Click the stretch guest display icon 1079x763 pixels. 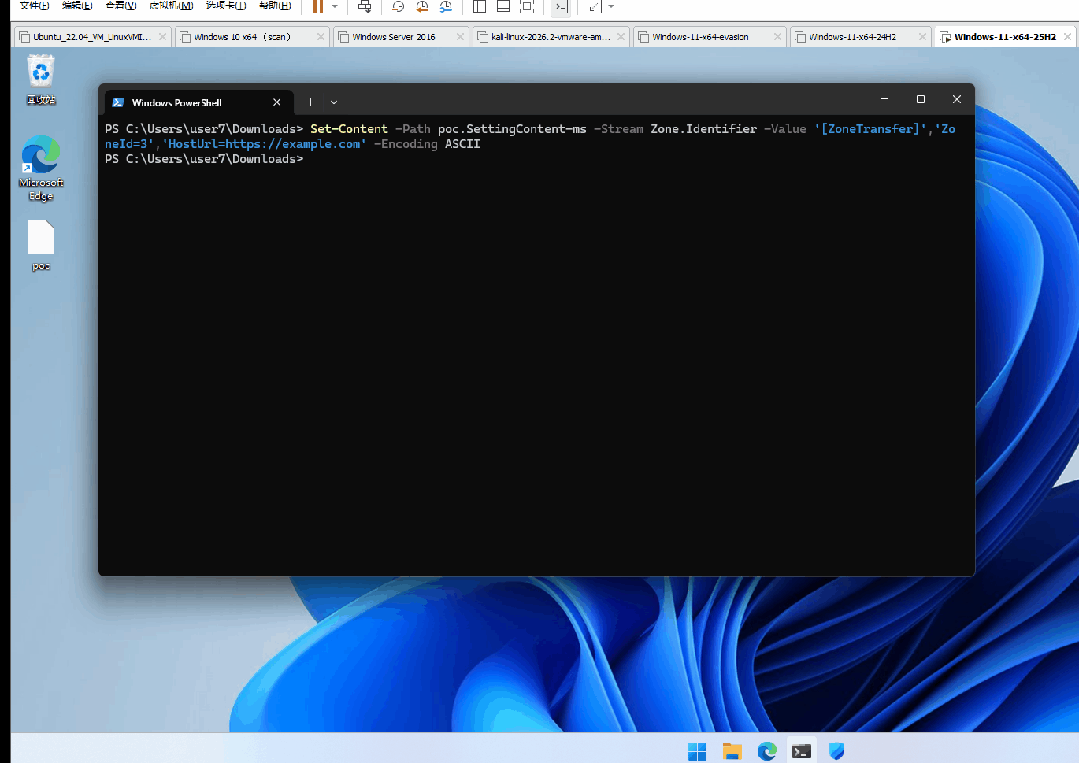tap(595, 7)
